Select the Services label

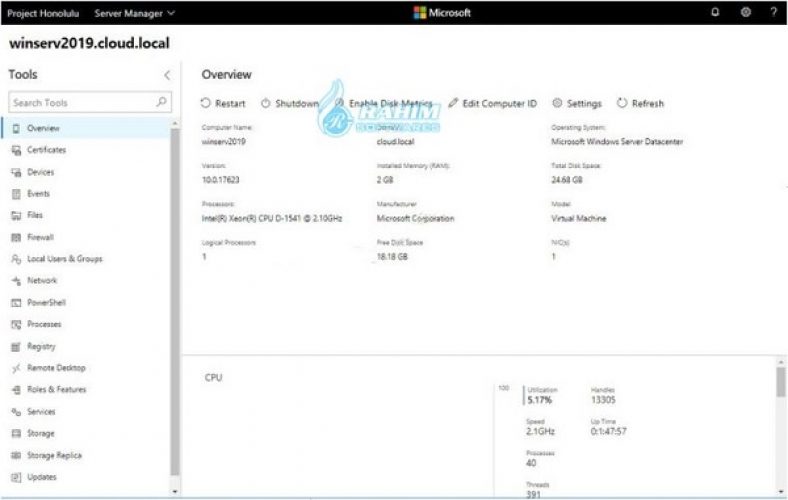coord(41,412)
